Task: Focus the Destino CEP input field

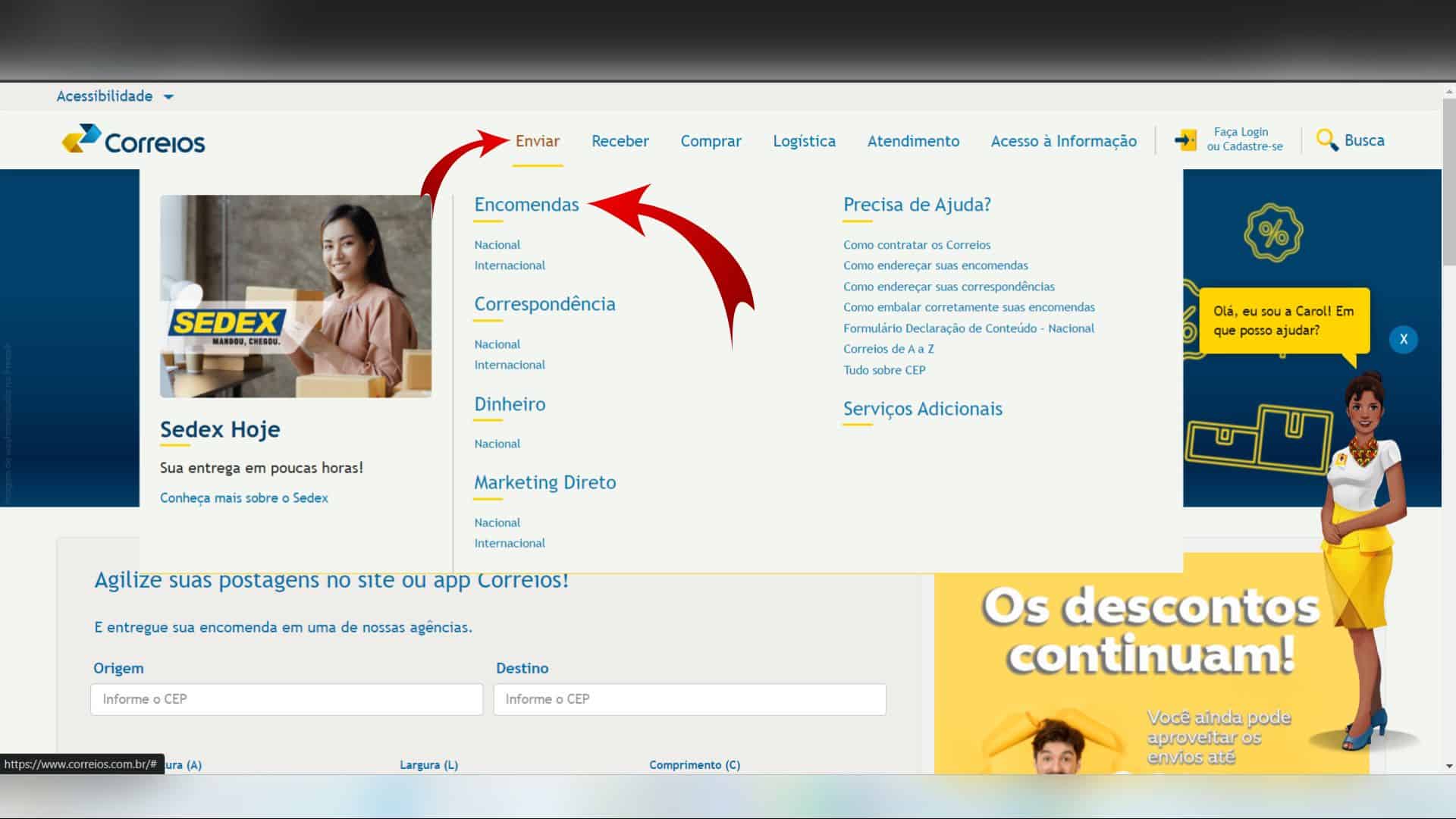Action: coord(689,699)
